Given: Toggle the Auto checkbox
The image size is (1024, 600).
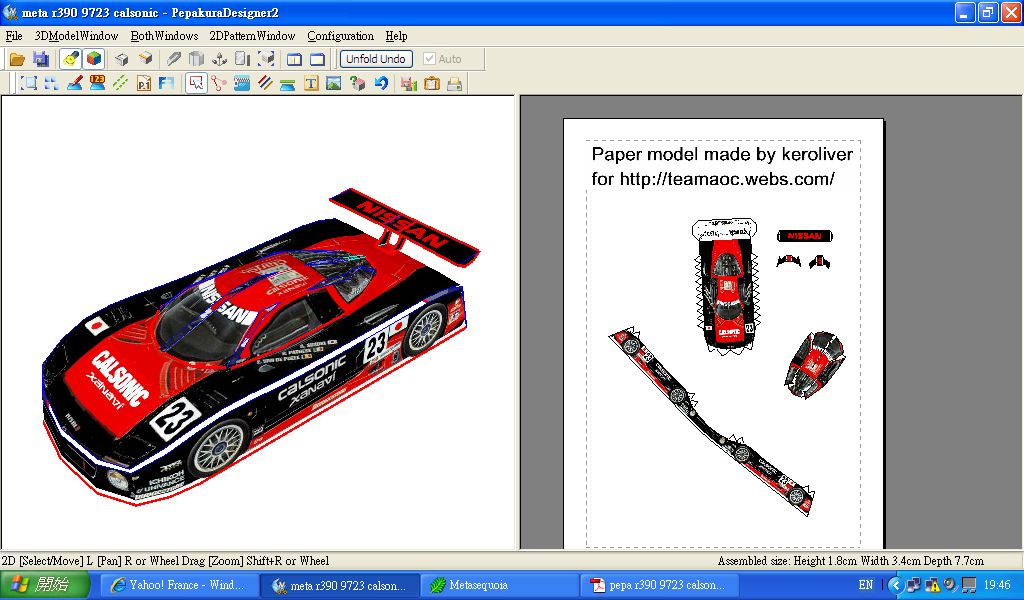Looking at the screenshot, I should click(430, 59).
